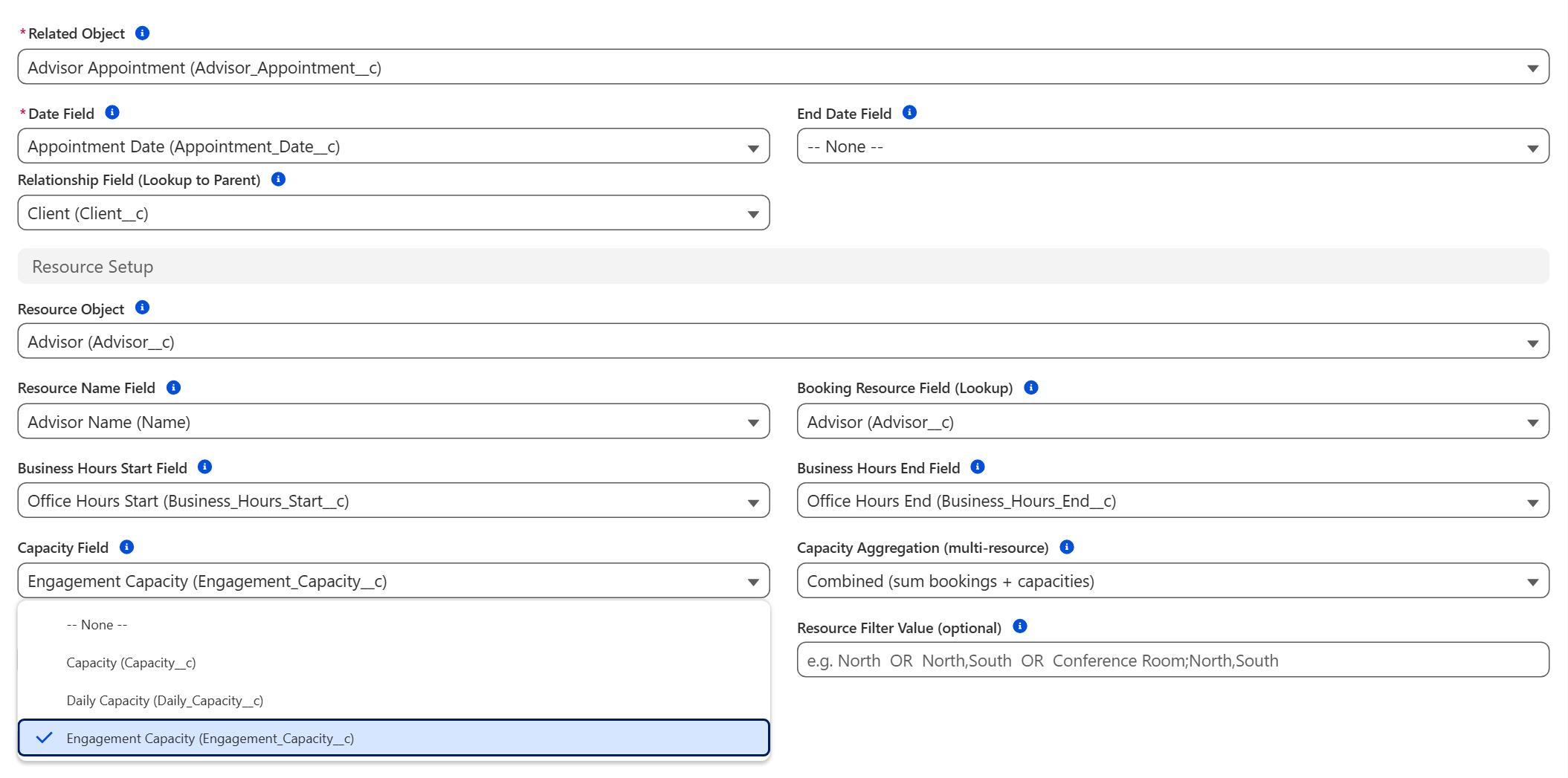Show help for End Date Field
The image size is (1568, 778).
909,112
